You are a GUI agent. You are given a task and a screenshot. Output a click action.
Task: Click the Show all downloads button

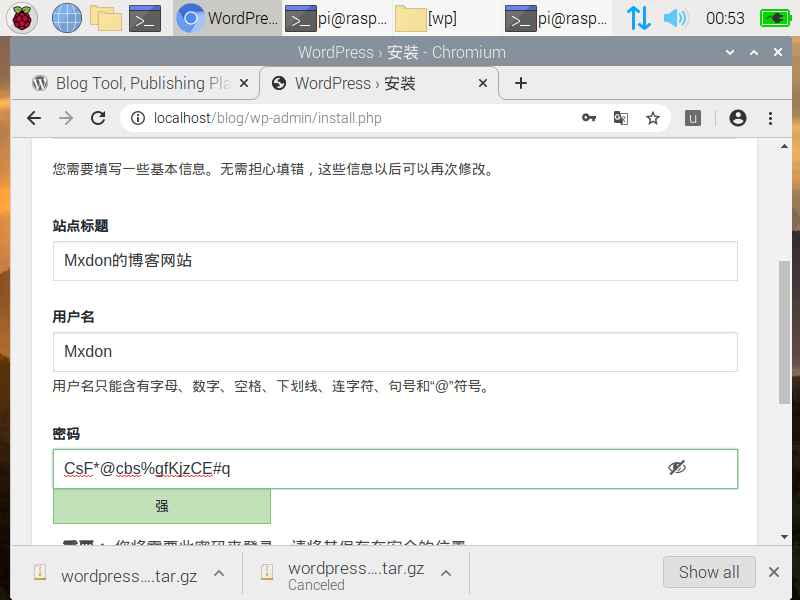(x=709, y=572)
